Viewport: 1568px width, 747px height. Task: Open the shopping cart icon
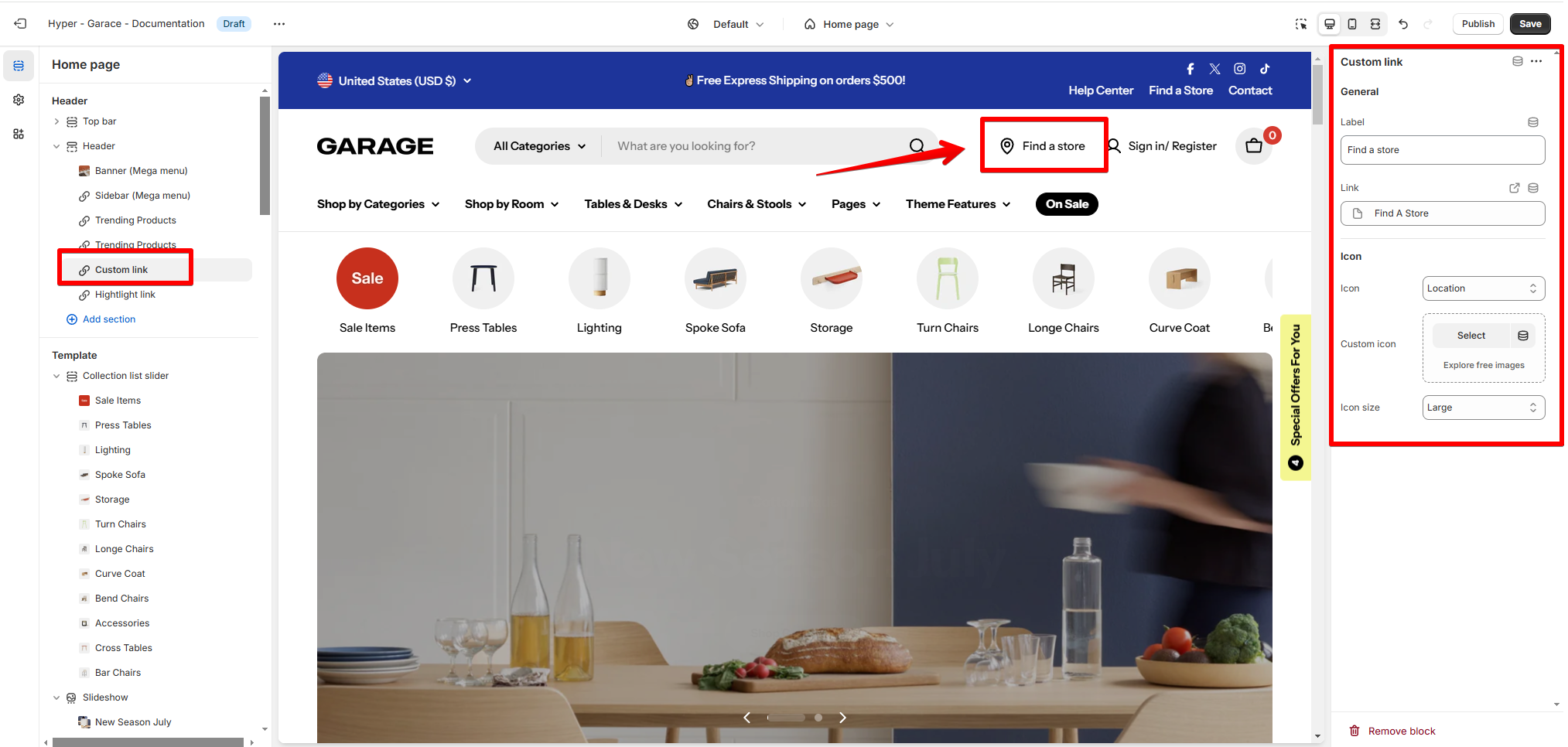pyautogui.click(x=1254, y=146)
